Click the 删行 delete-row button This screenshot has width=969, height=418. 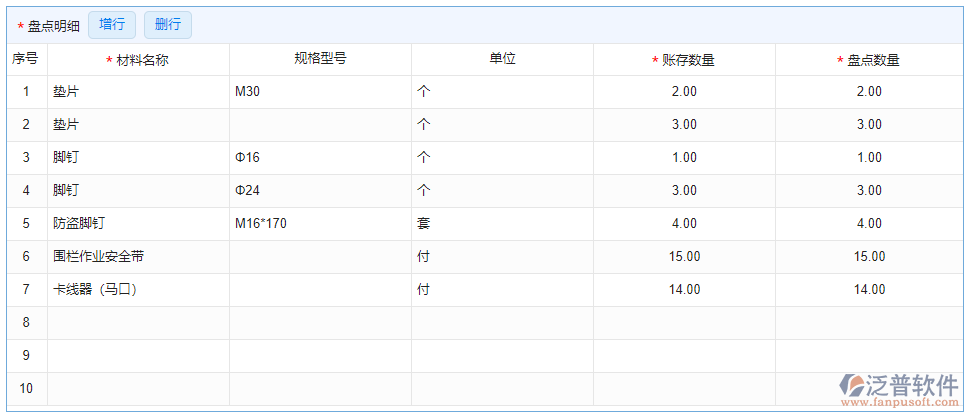167,25
